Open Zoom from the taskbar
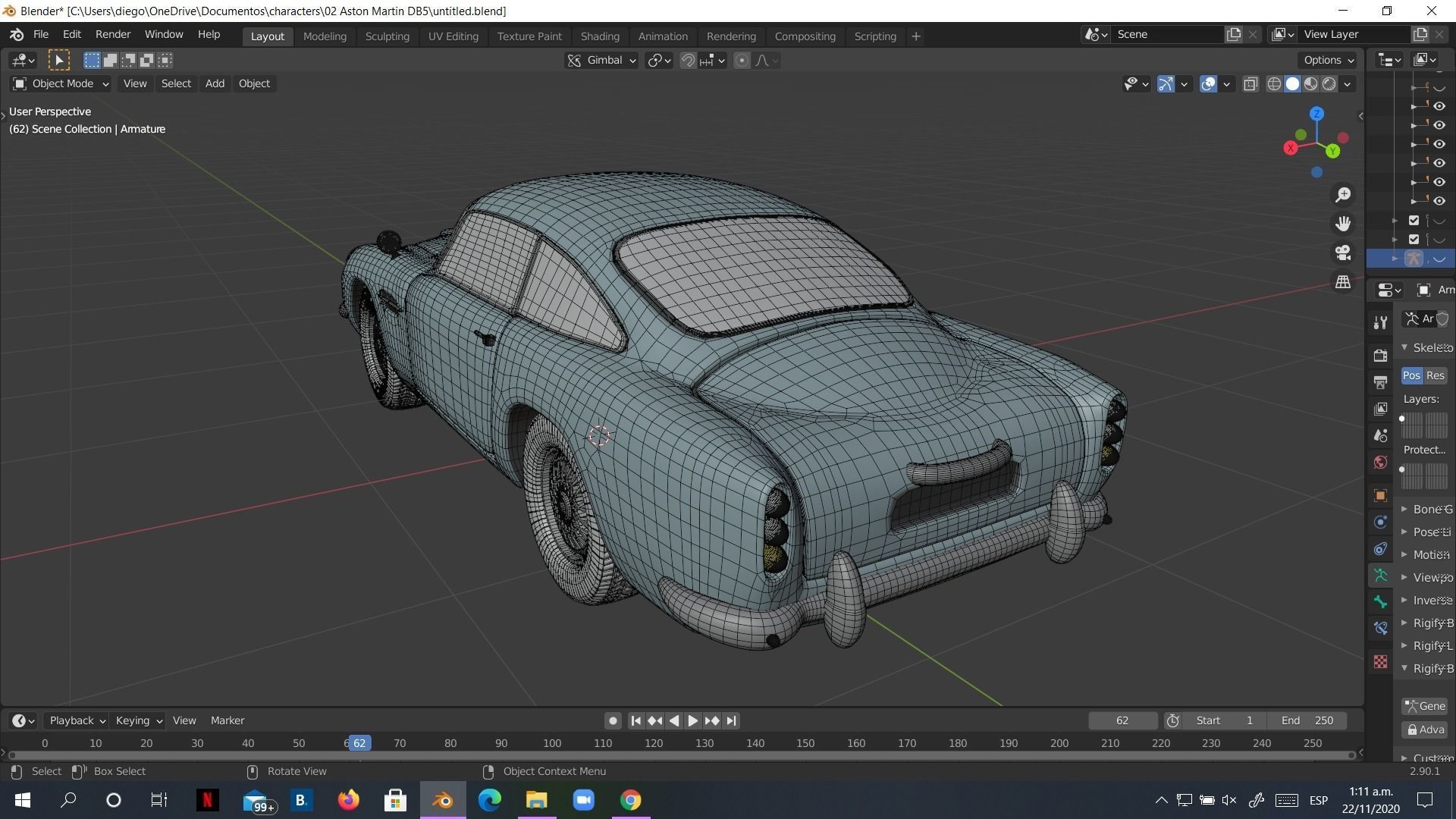1456x819 pixels. point(583,800)
